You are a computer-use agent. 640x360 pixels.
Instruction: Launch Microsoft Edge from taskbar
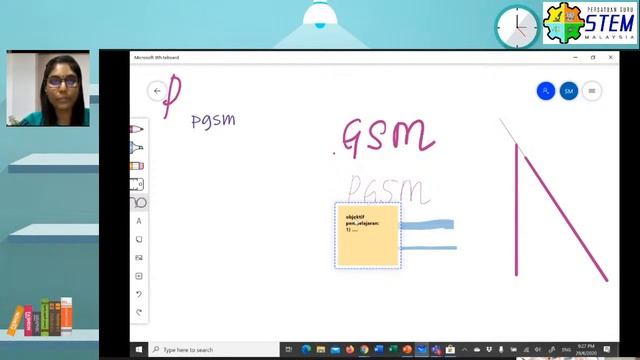pyautogui.click(x=306, y=349)
